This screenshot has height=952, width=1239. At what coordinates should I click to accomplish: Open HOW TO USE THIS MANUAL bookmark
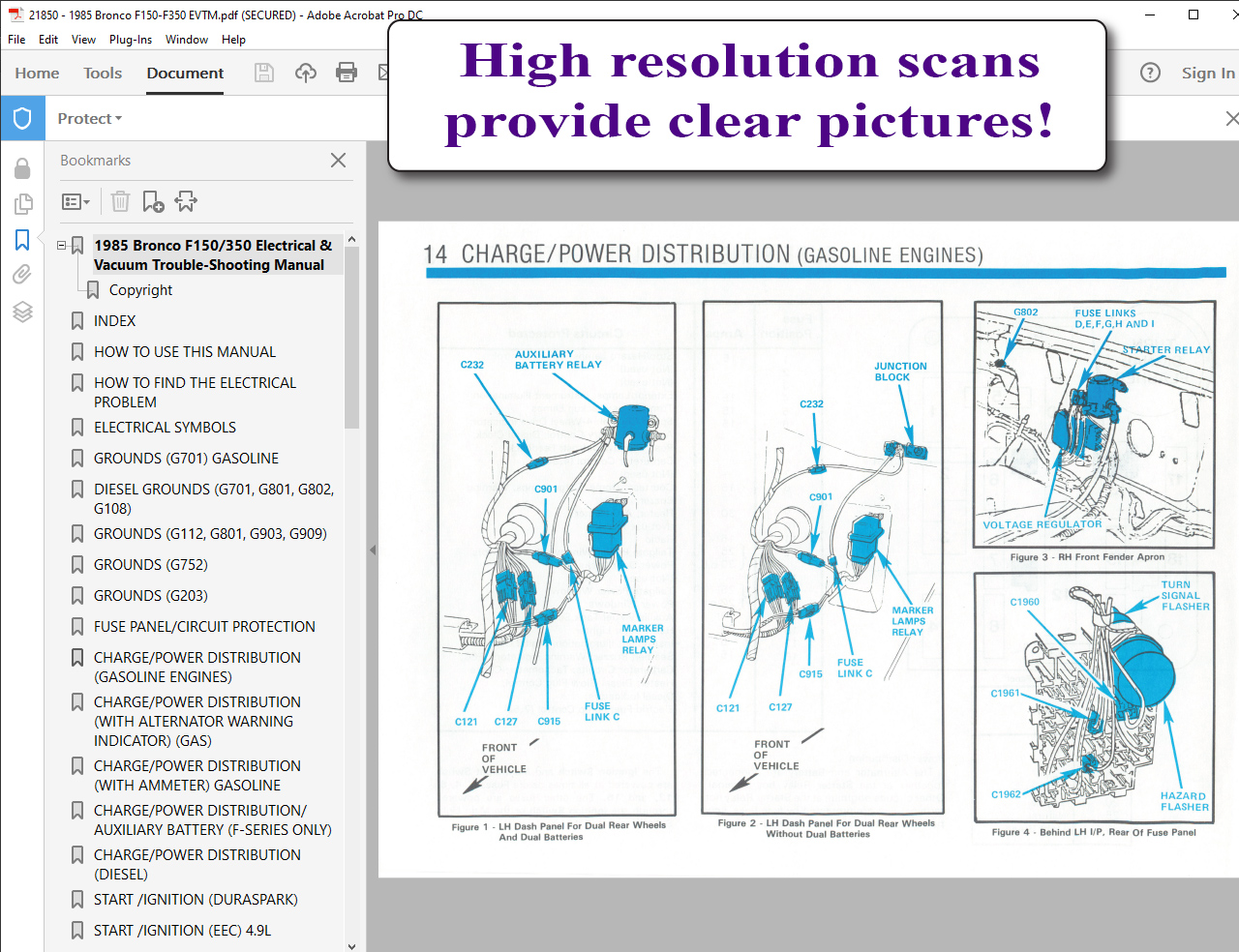(x=185, y=352)
